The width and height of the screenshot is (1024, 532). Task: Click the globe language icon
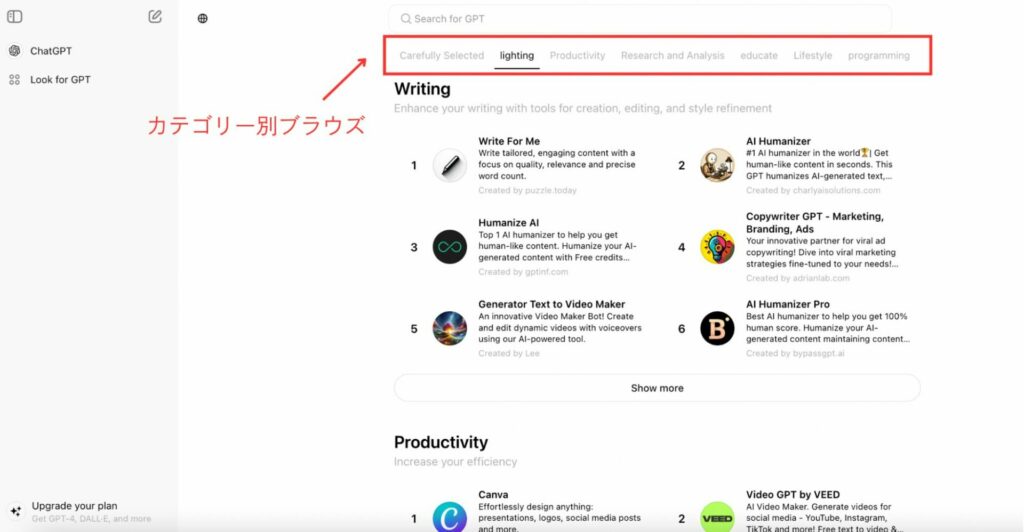[x=202, y=18]
